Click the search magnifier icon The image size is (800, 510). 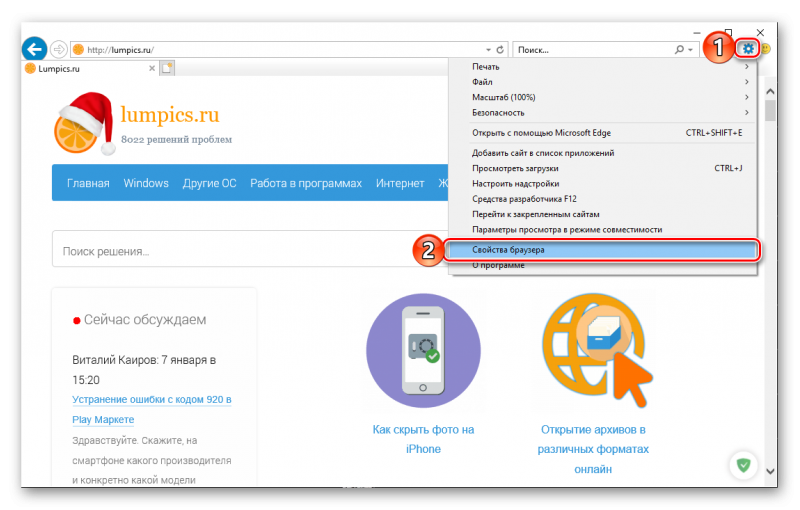pyautogui.click(x=679, y=49)
